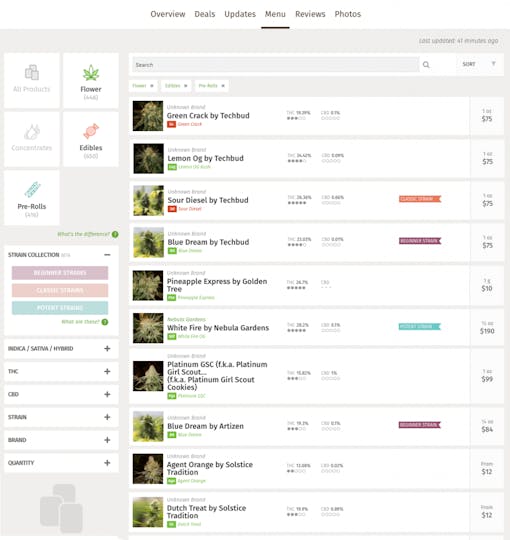This screenshot has width=510, height=540.
Task: Open the Lemon Og by Techbud thumbnail
Action: (x=148, y=158)
